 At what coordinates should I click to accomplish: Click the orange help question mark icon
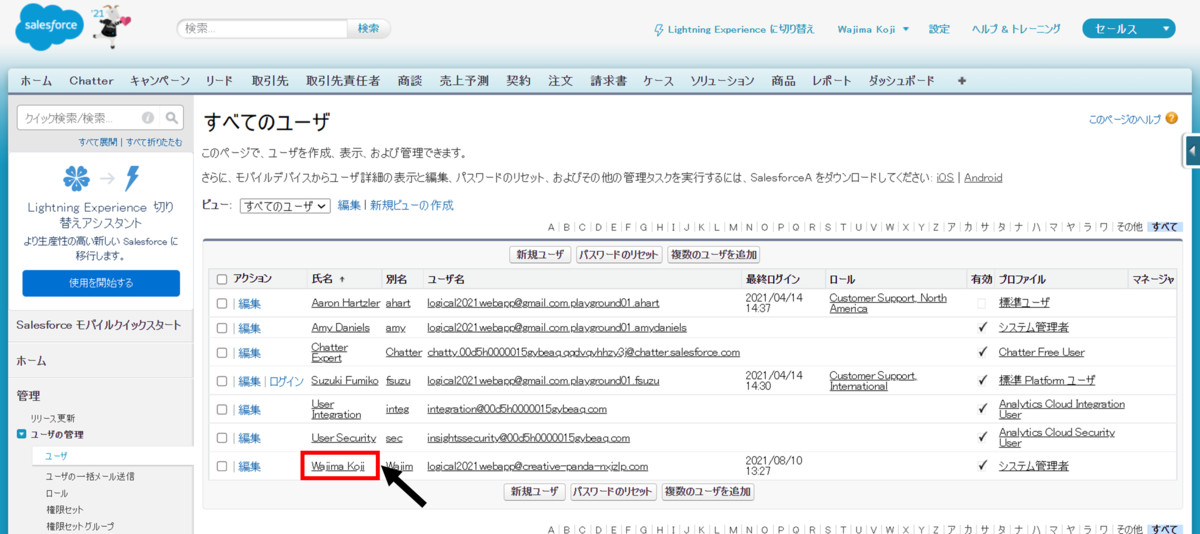pyautogui.click(x=1171, y=118)
